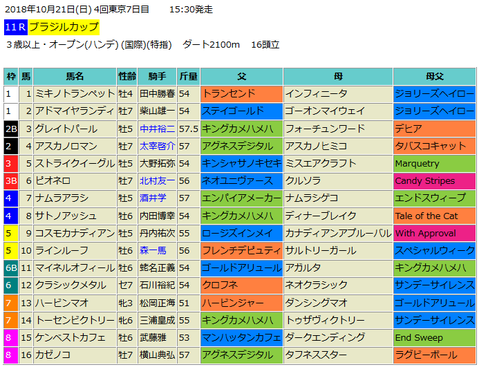This screenshot has height=367, width=479.
Task: Click dam cell アスカノヒミコ
Action: tap(338, 146)
